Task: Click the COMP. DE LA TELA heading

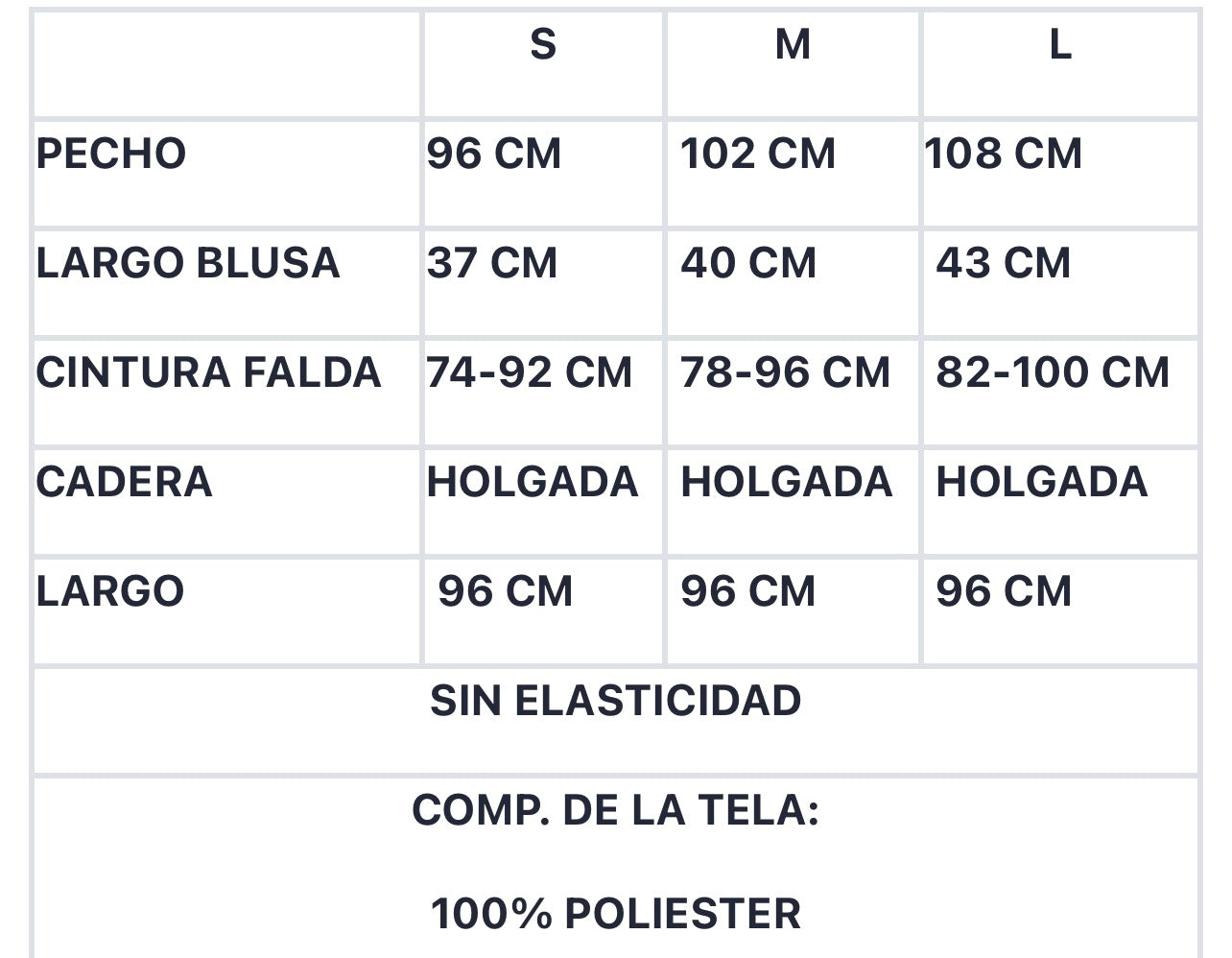Action: click(x=616, y=810)
